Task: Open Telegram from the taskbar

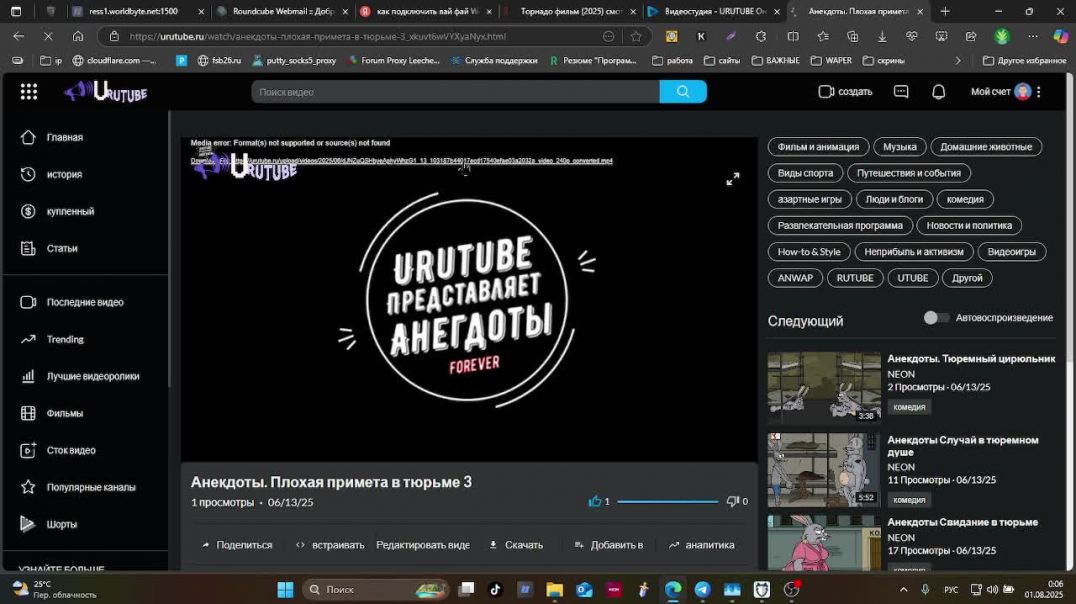Action: (x=702, y=589)
